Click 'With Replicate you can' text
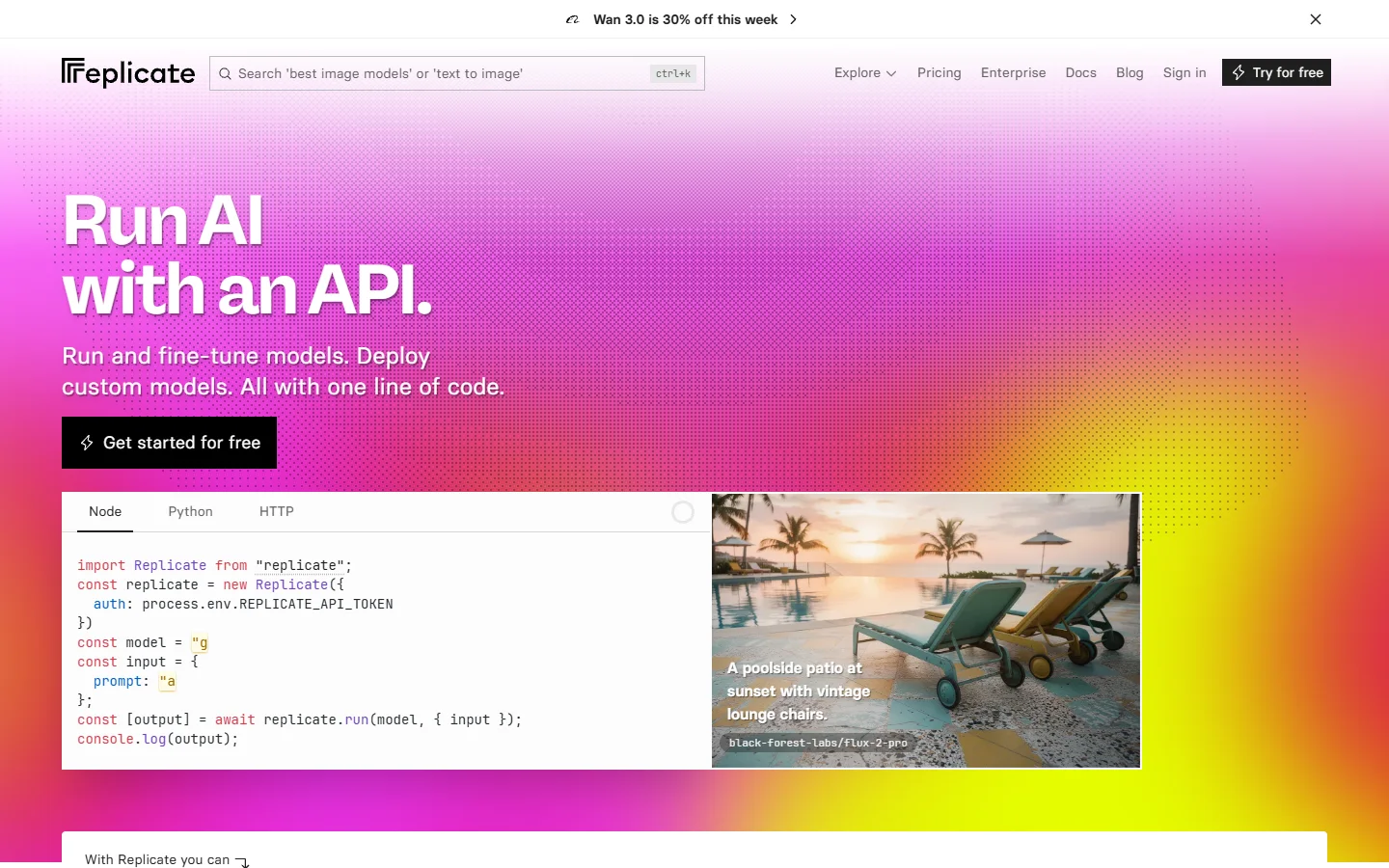Screen dimensions: 1389x868 pos(157,859)
